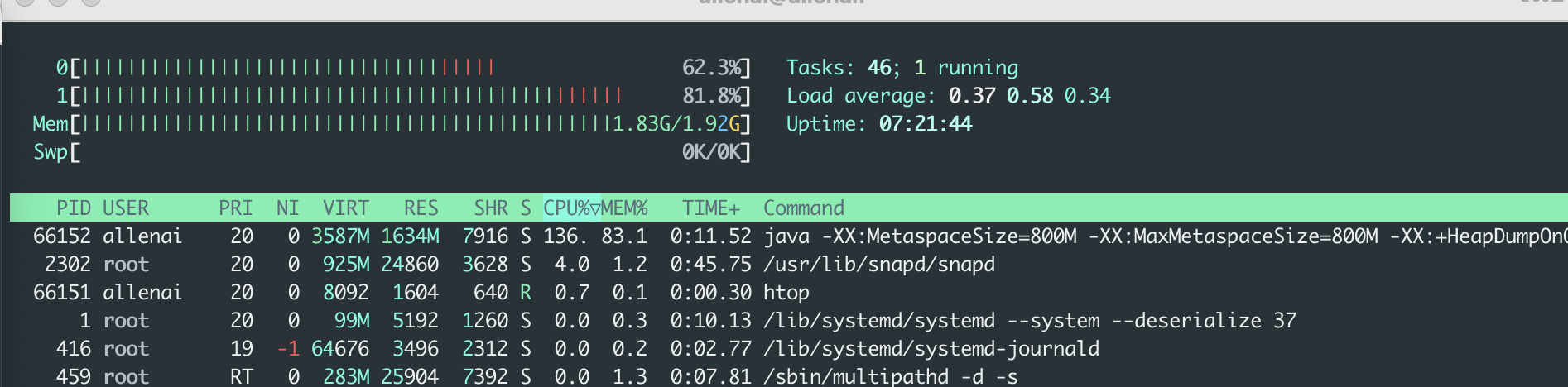The height and width of the screenshot is (387, 1568).
Task: Select the VIRT column header
Action: (x=345, y=208)
